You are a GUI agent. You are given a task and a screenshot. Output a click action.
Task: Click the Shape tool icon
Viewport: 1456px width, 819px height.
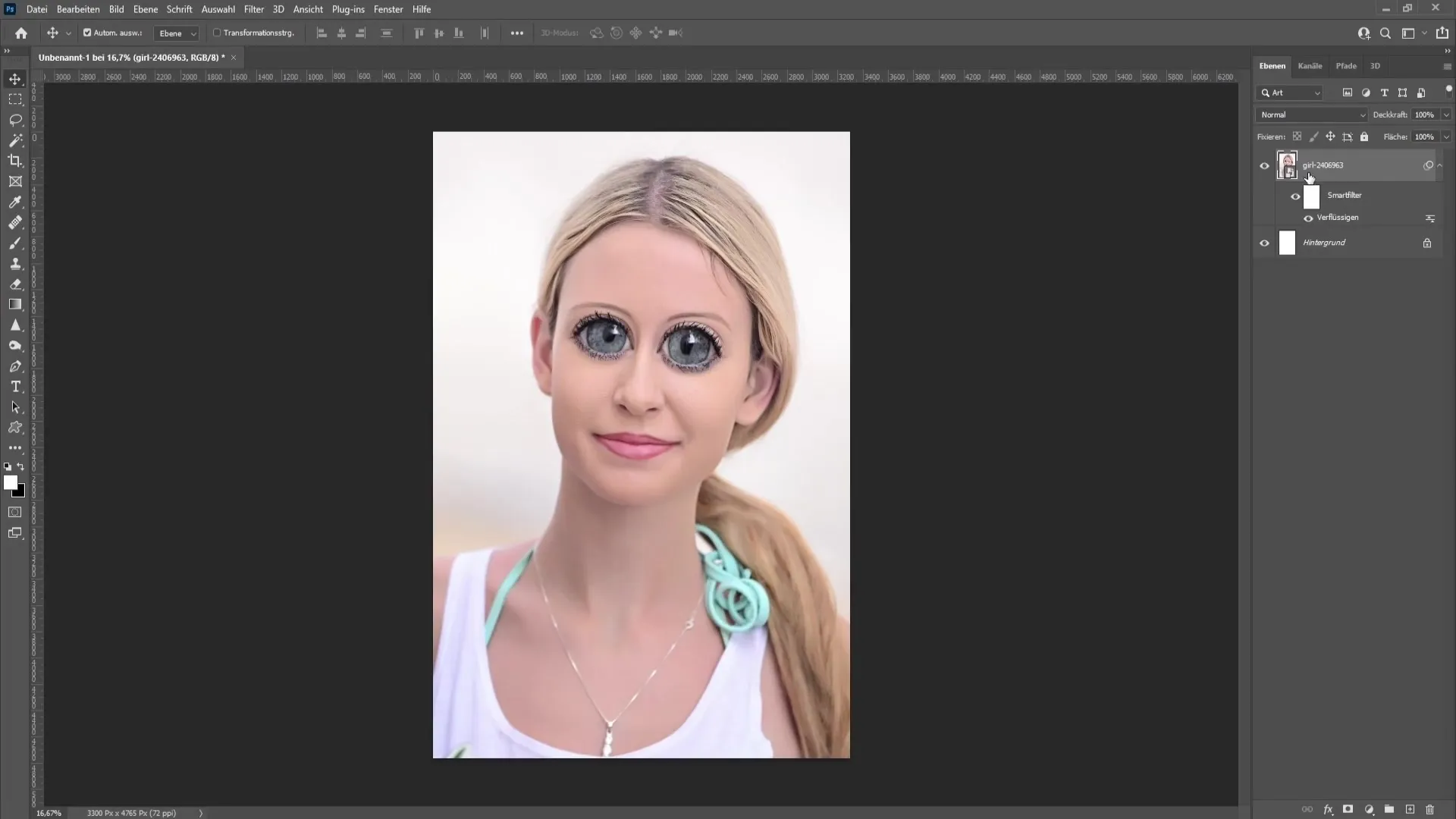pos(15,304)
